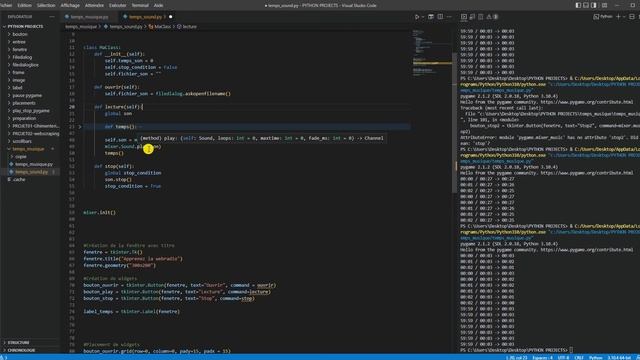
Task: Open the Sélection menu
Action: tap(46, 5)
